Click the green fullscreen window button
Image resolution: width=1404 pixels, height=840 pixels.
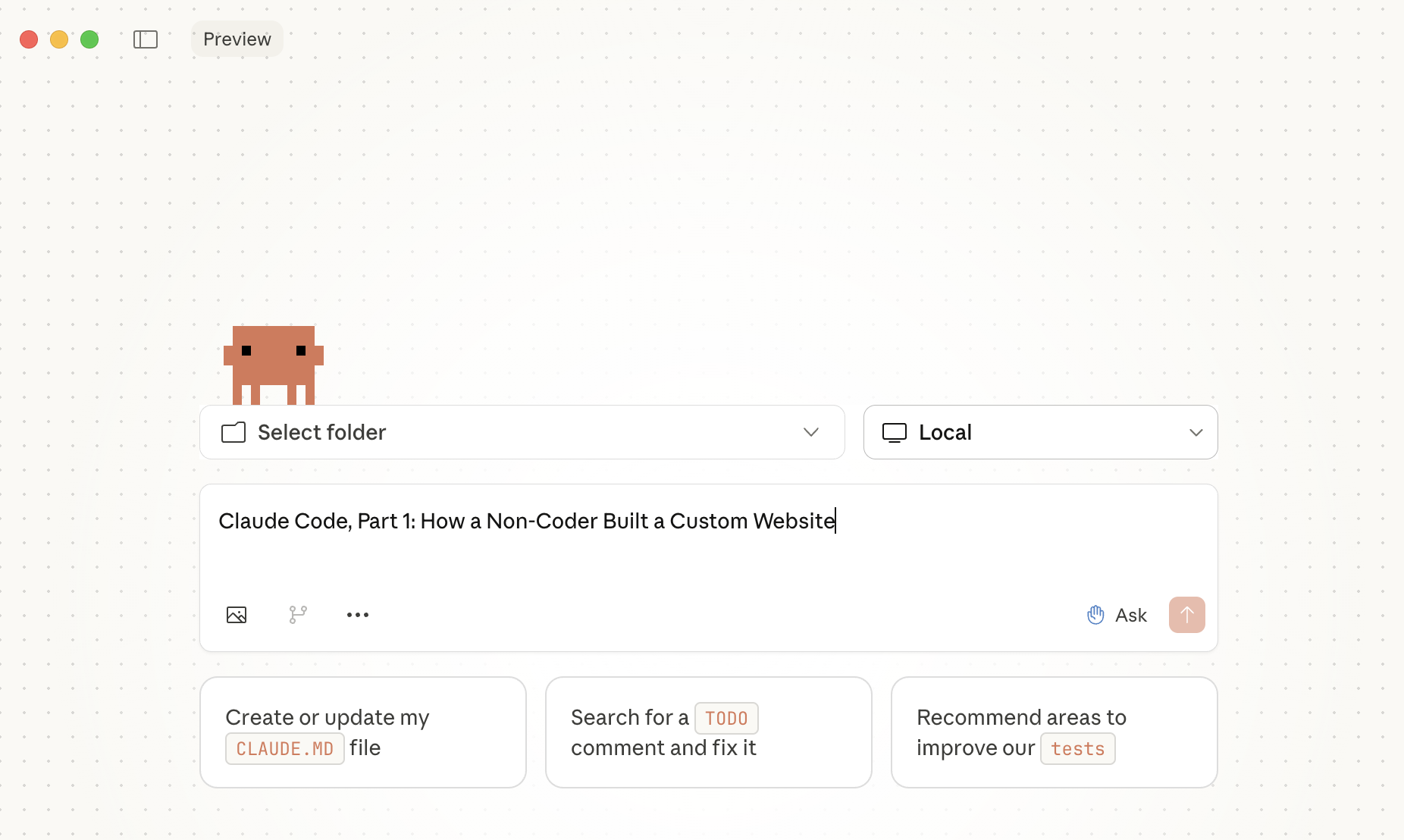click(x=89, y=39)
